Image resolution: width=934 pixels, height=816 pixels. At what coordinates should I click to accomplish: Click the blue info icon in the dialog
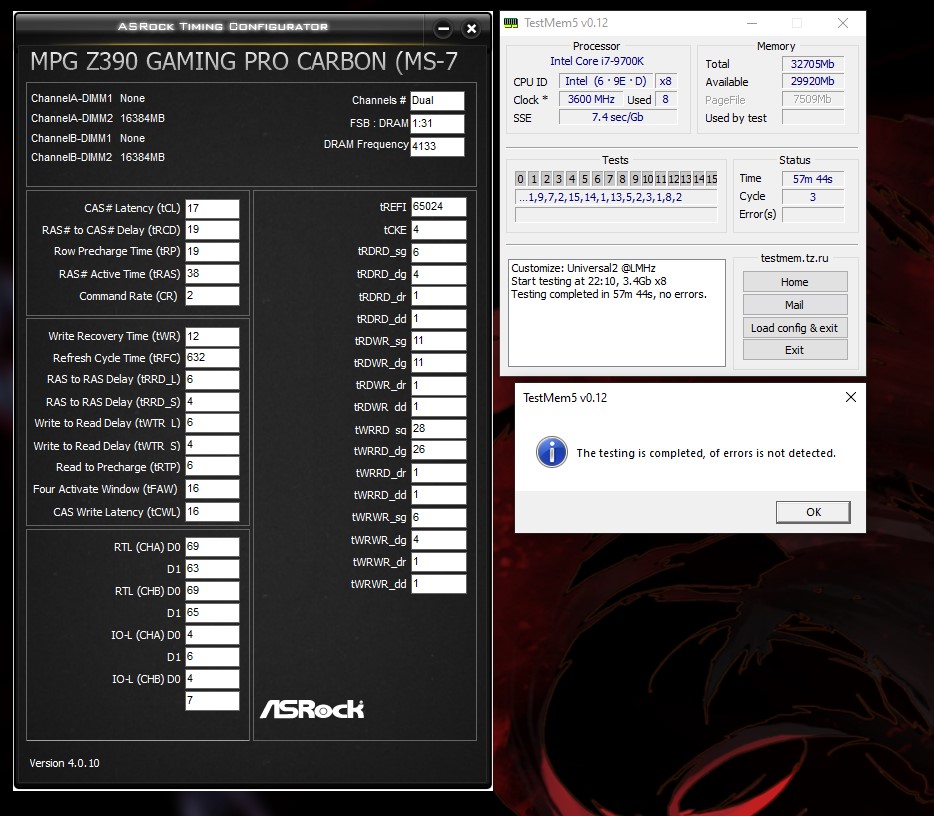(x=552, y=452)
